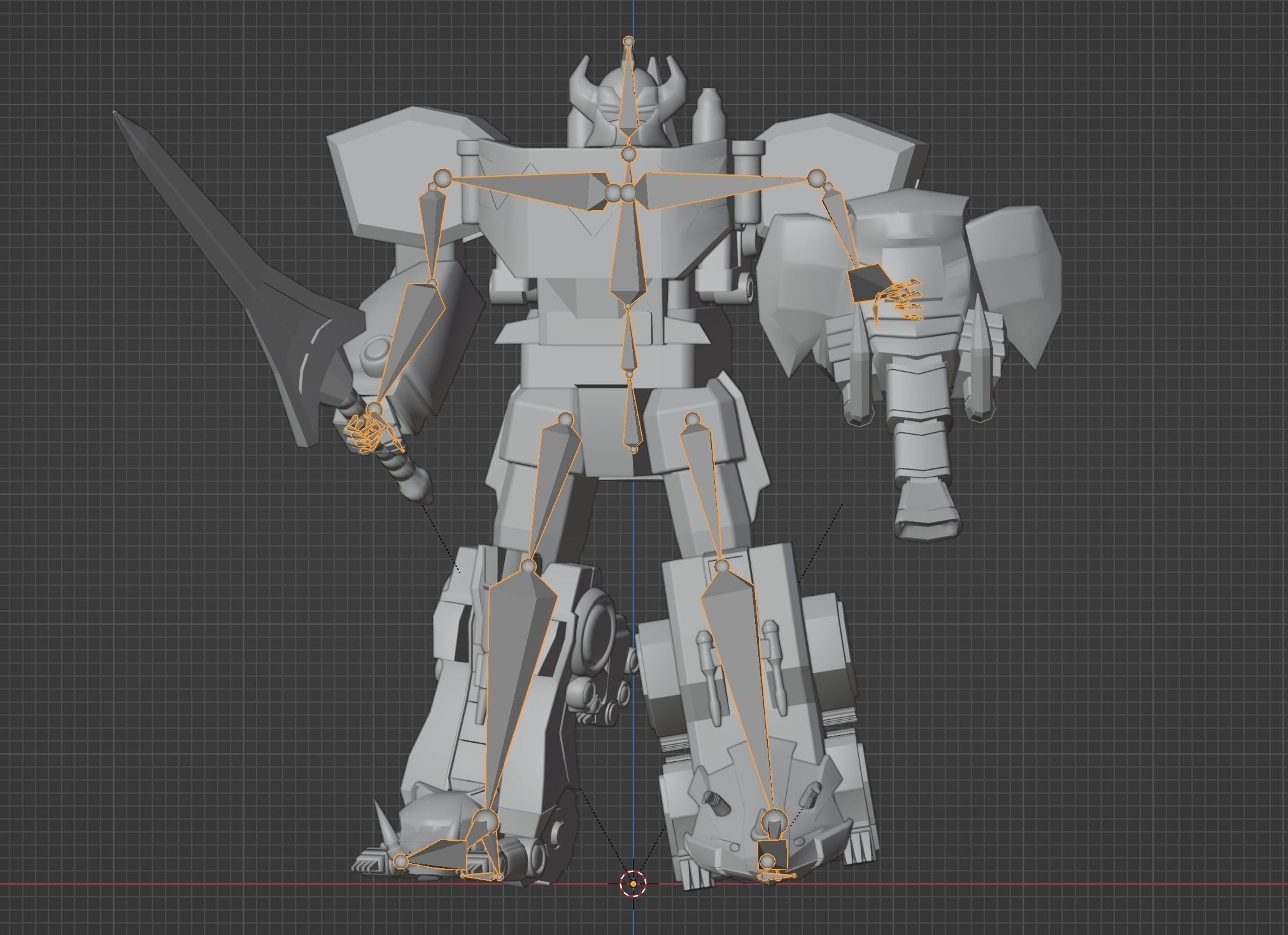The width and height of the screenshot is (1288, 935).
Task: Select the dark hand bone on the elephant arm
Action: click(x=868, y=283)
